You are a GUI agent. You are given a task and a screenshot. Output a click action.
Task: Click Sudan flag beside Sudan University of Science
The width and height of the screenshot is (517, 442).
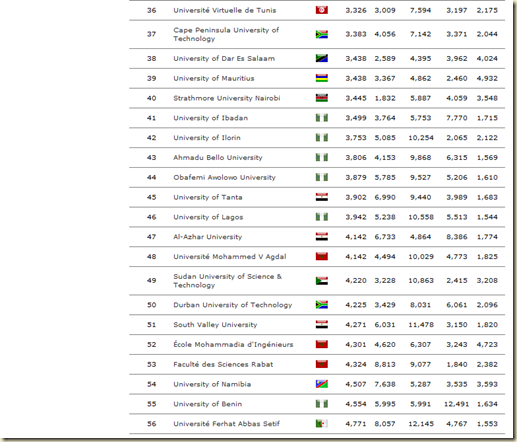click(322, 281)
